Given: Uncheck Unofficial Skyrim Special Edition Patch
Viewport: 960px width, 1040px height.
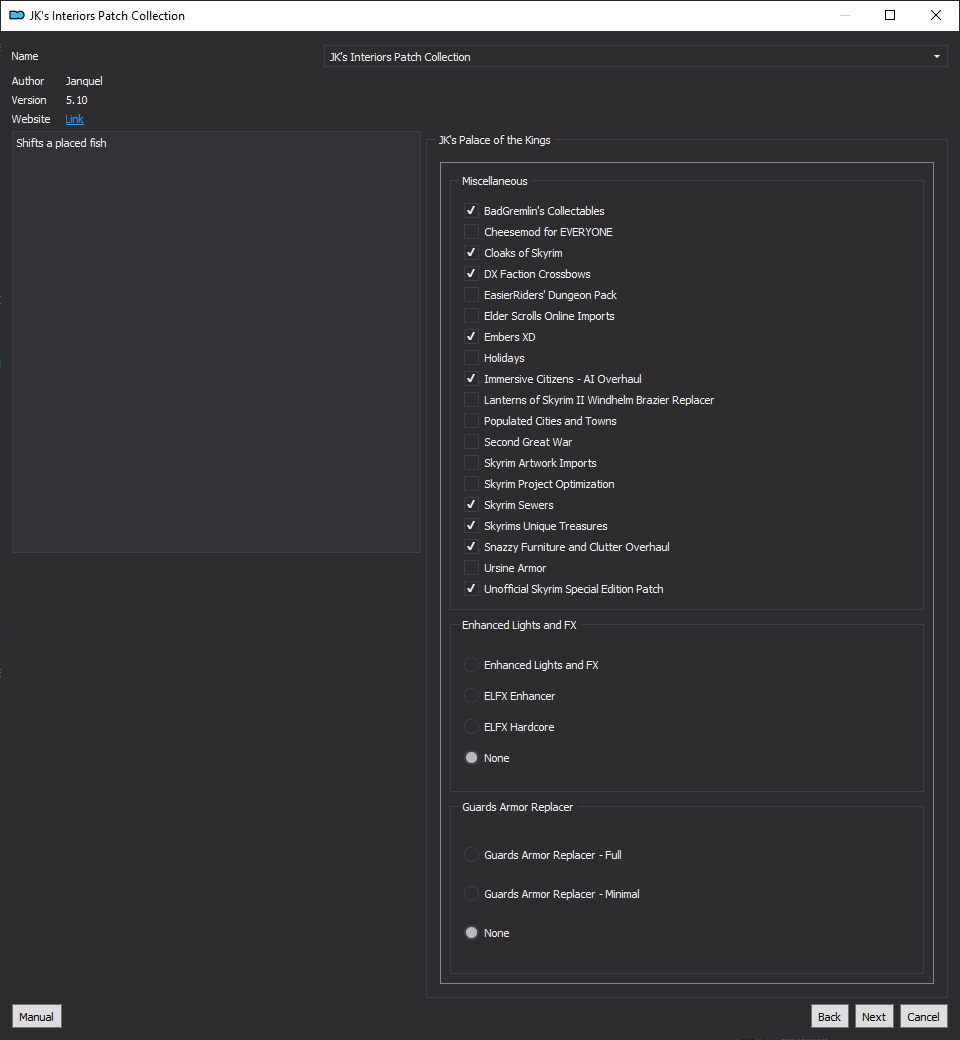Looking at the screenshot, I should point(471,589).
